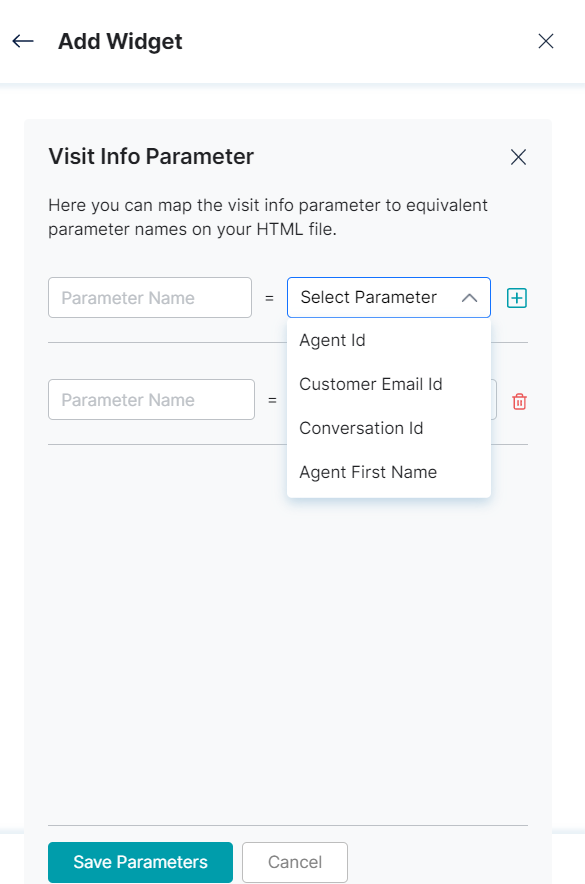Click the Add Widget title
The image size is (585, 884).
pos(120,41)
